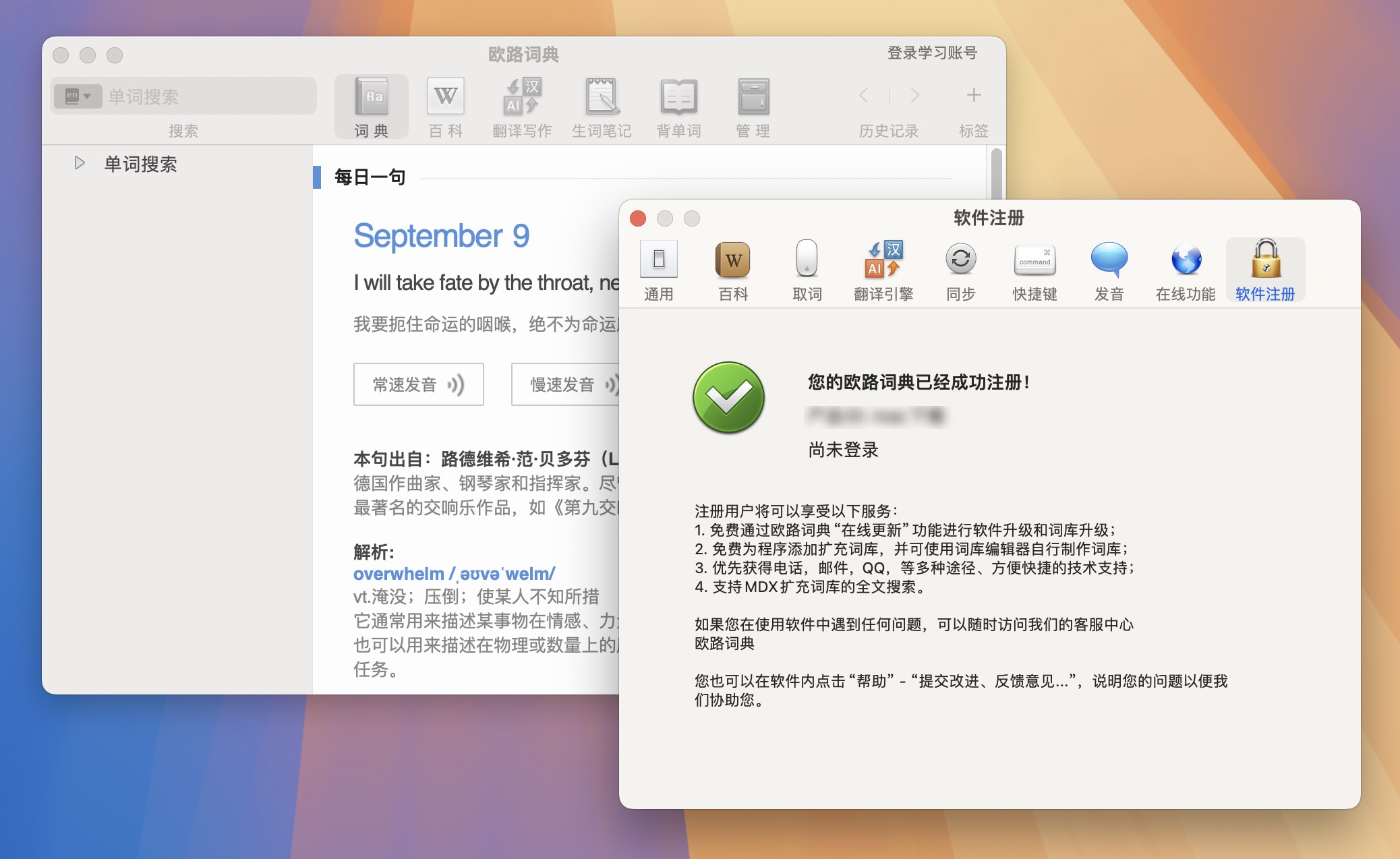Play 常速发音 normal speed pronunciation

click(x=418, y=384)
